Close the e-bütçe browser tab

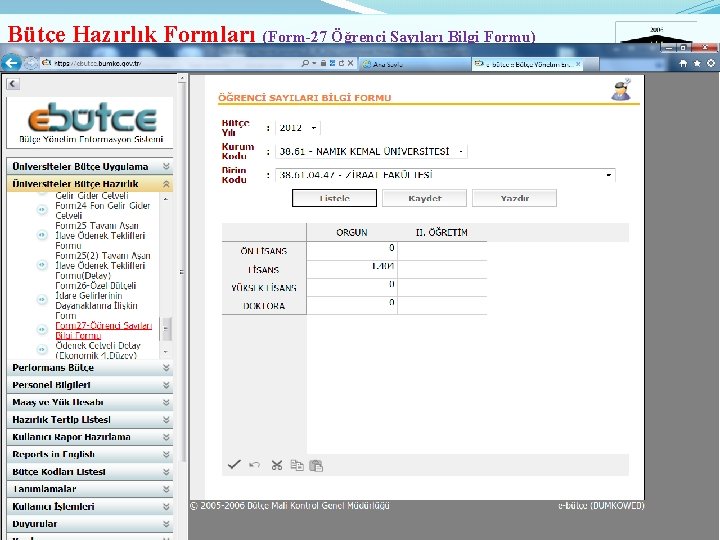578,64
